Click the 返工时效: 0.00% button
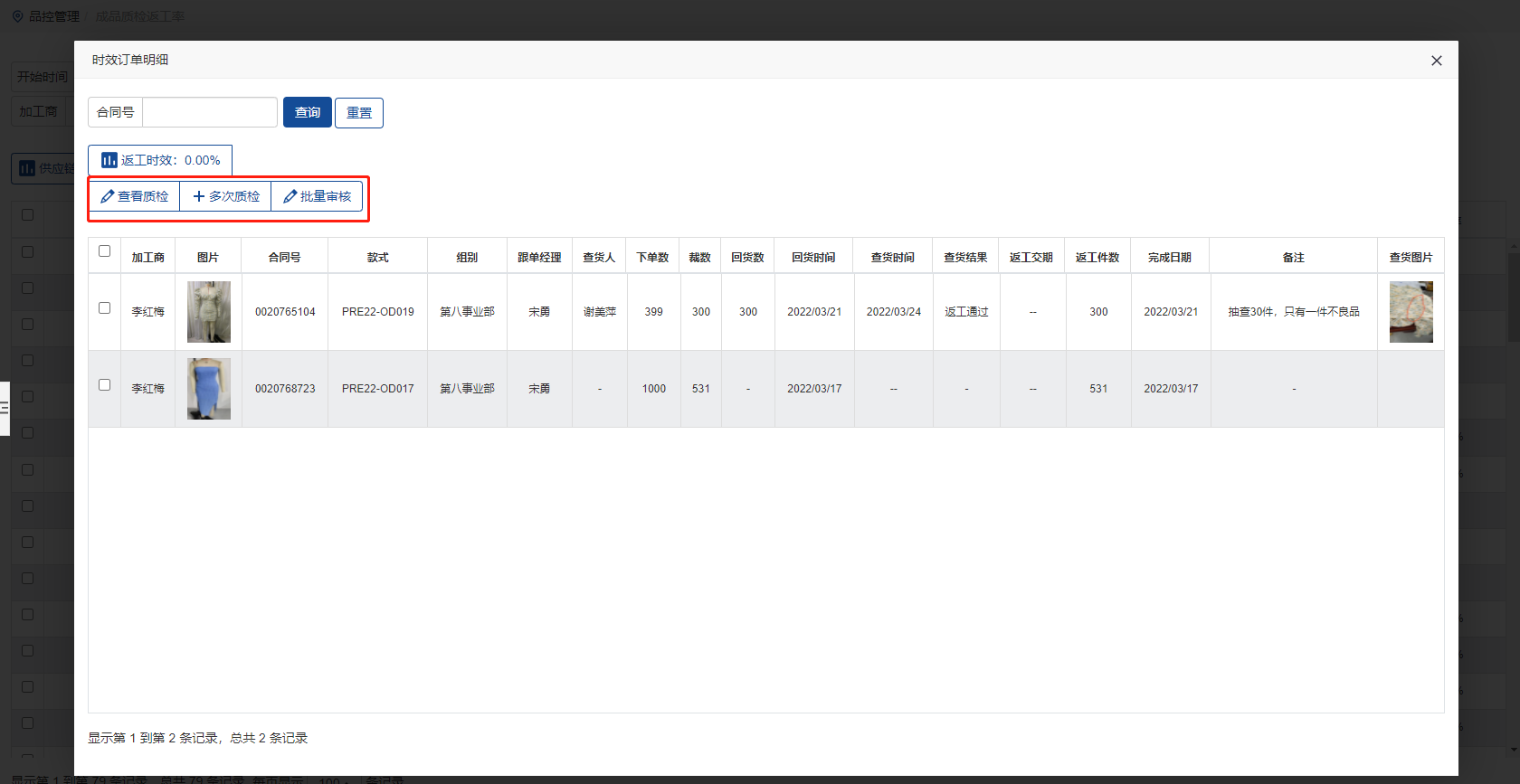1520x784 pixels. [x=160, y=160]
